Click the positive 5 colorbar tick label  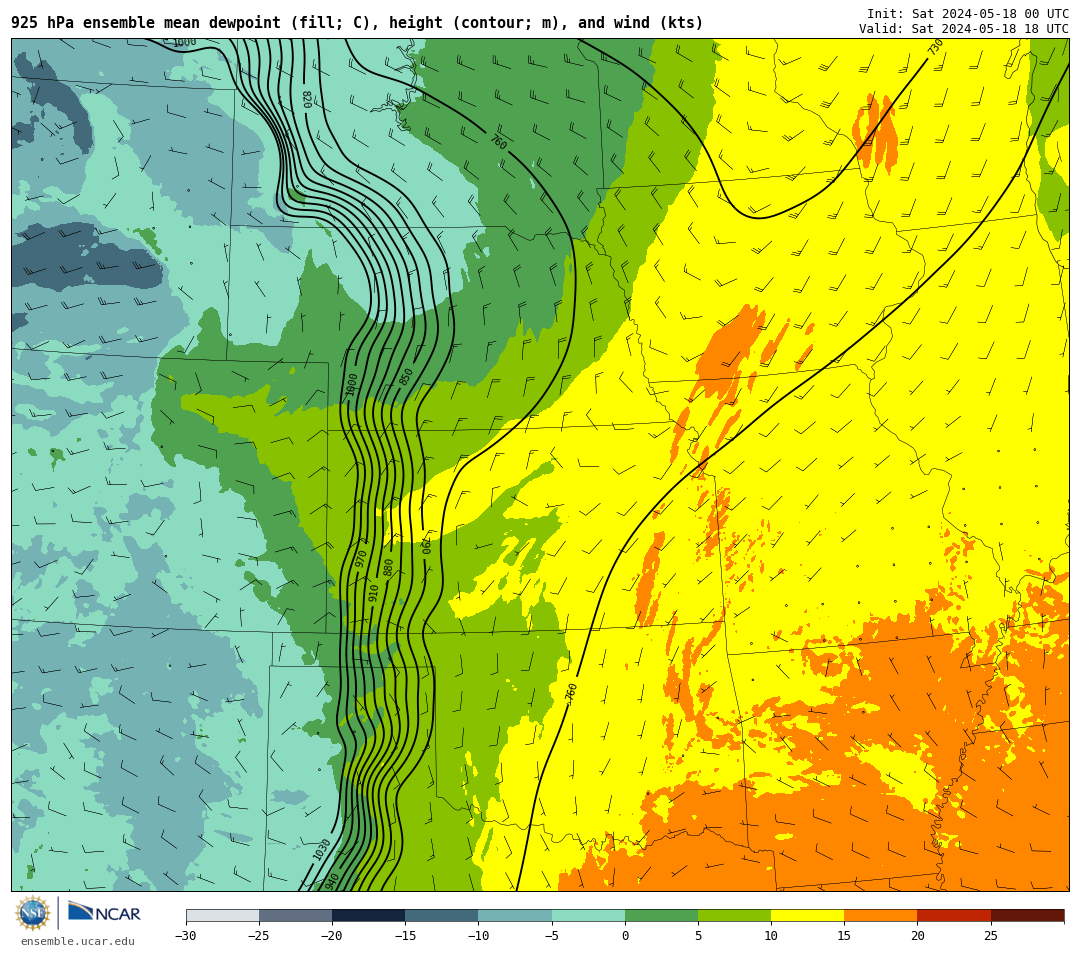coord(698,935)
